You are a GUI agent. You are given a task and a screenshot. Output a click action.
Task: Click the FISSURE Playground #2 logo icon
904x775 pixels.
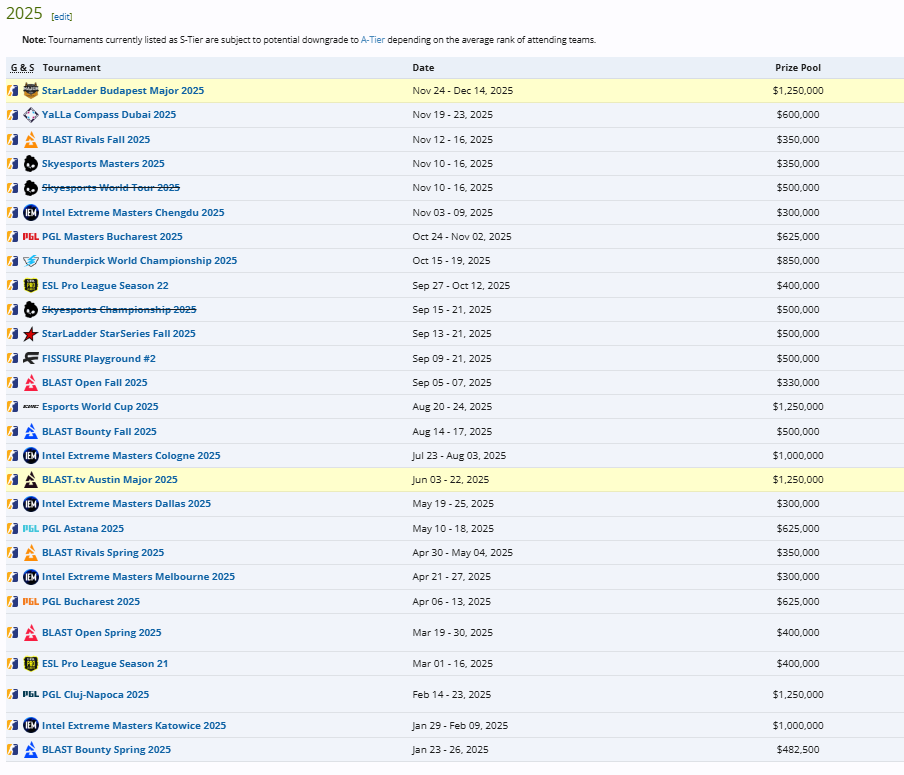tap(31, 359)
